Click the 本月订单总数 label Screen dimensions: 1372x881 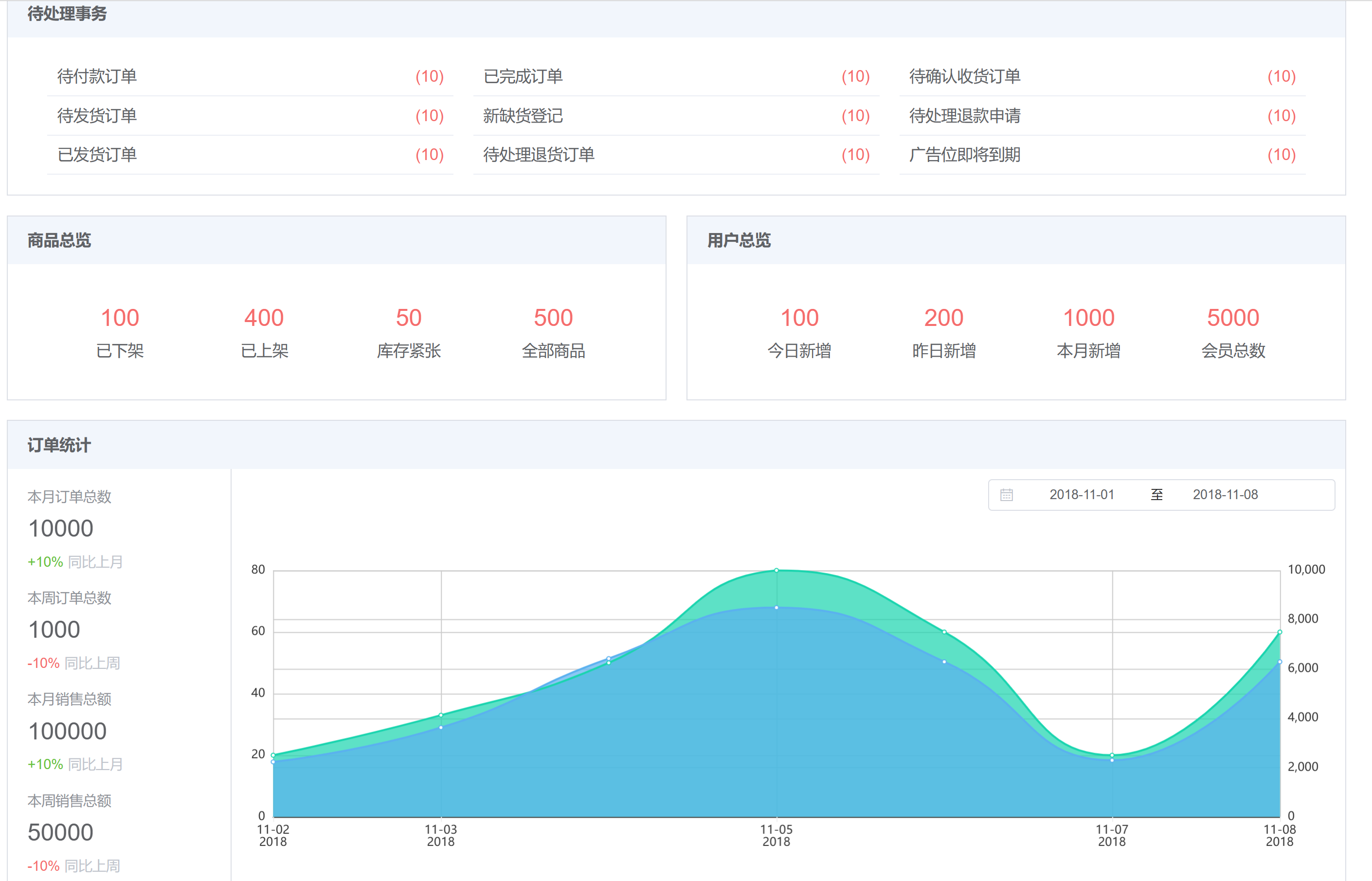tap(69, 497)
